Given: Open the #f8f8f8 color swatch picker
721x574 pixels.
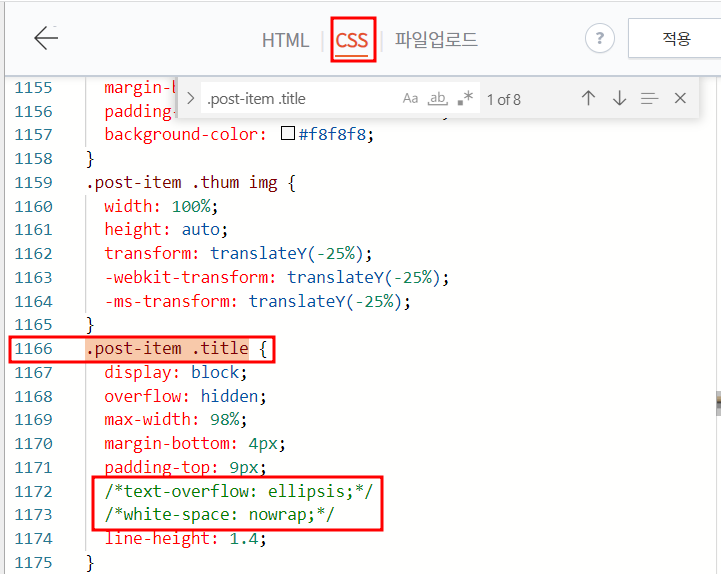Looking at the screenshot, I should click(x=288, y=133).
